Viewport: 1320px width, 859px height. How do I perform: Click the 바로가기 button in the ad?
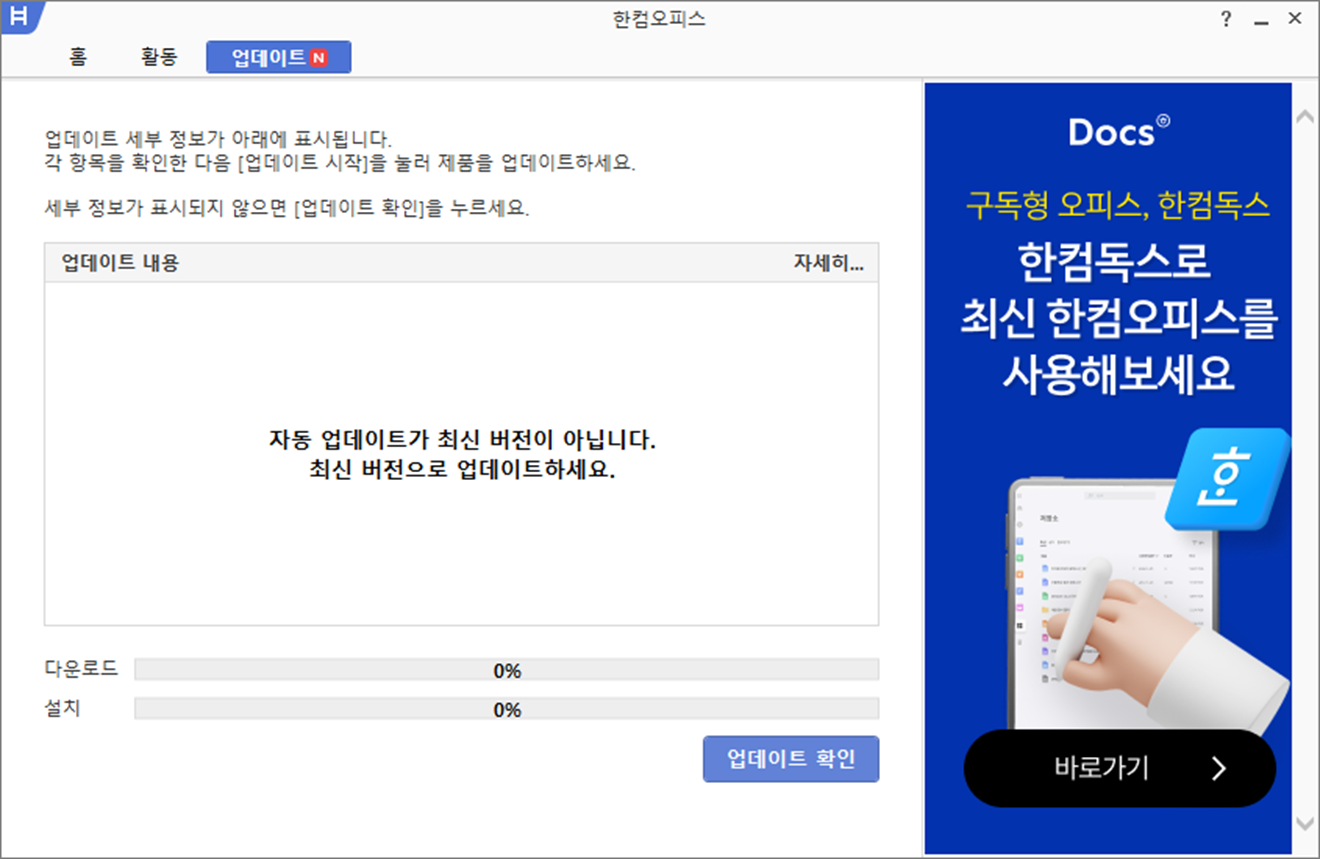[x=1119, y=768]
